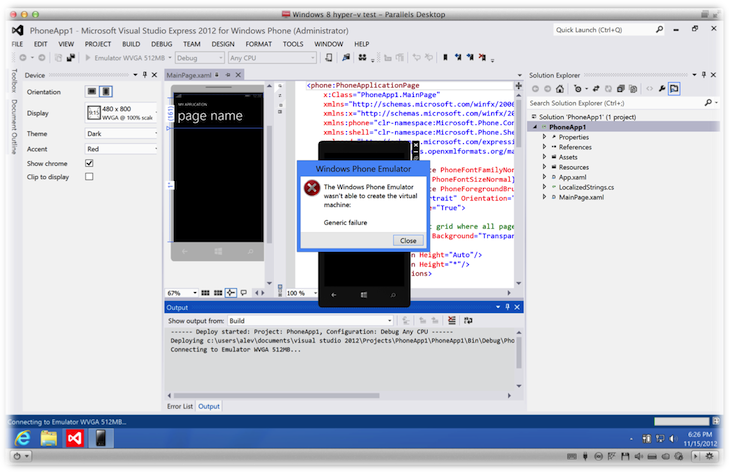Select portrait orientation in Device panel
Image resolution: width=730 pixels, height=473 pixels.
pyautogui.click(x=106, y=91)
